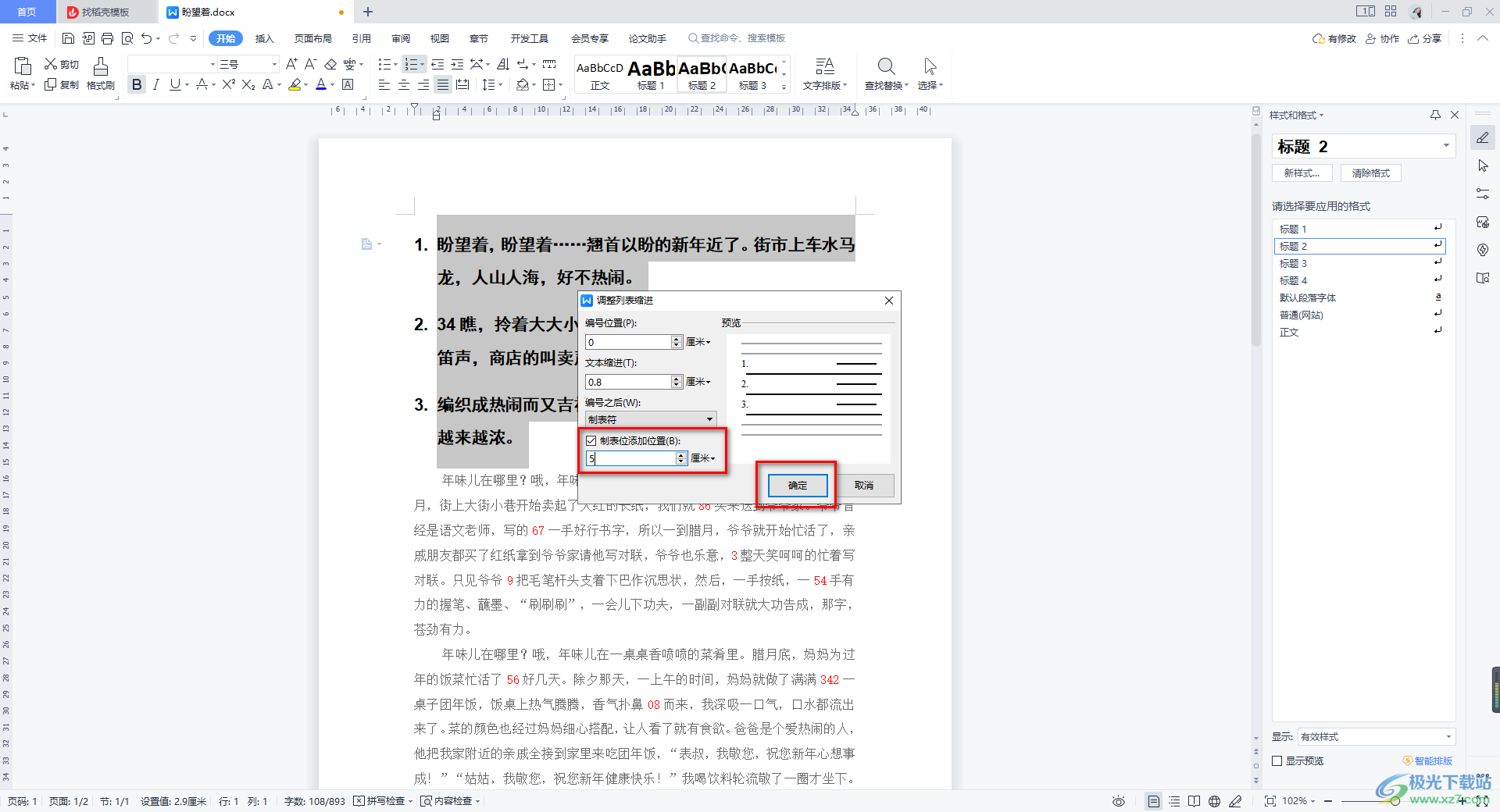Screen dimensions: 1500x812
Task: Open spell check 拼写检查 in status bar
Action: click(x=383, y=801)
